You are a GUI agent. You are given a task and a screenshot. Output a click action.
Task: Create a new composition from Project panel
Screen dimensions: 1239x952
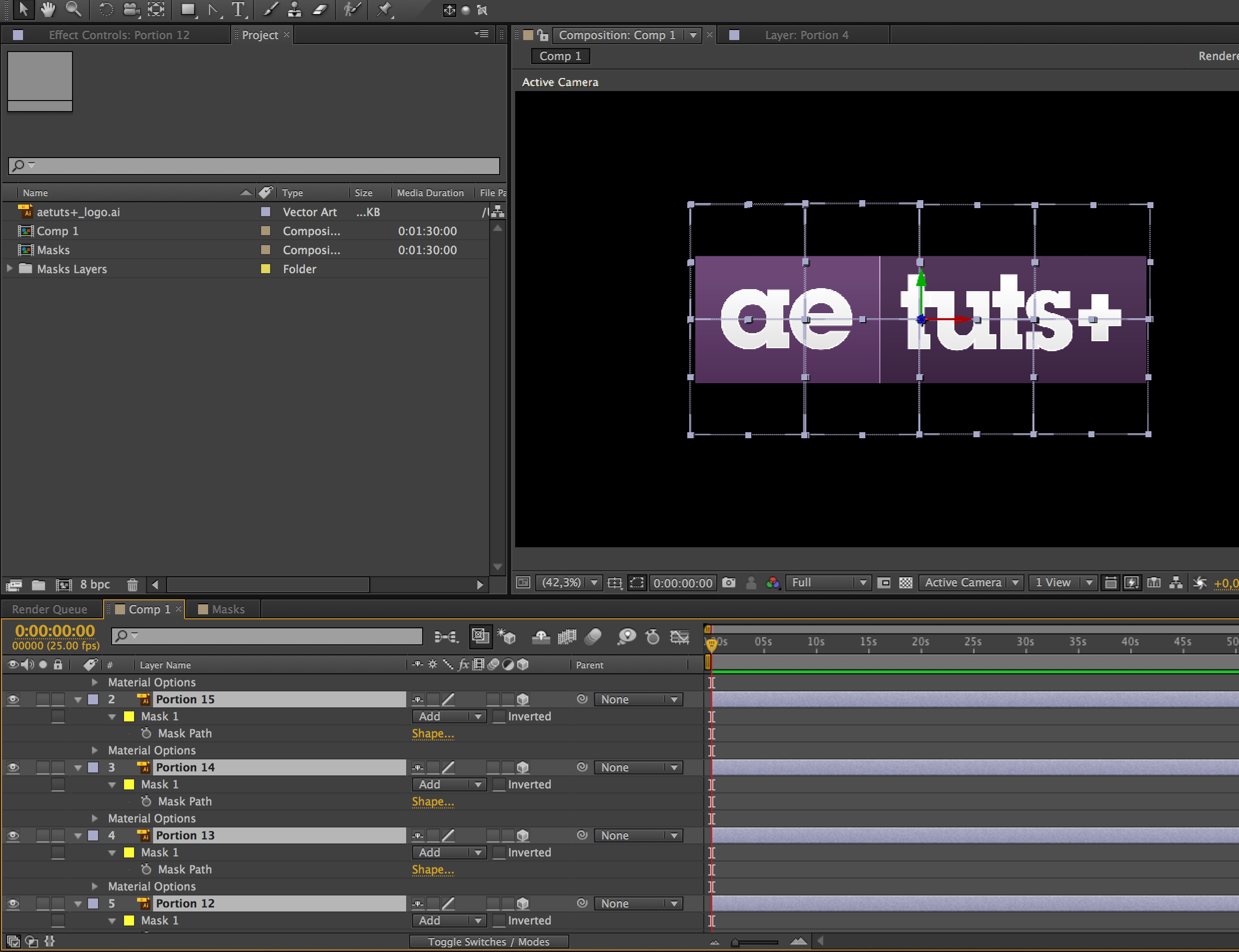pyautogui.click(x=64, y=584)
